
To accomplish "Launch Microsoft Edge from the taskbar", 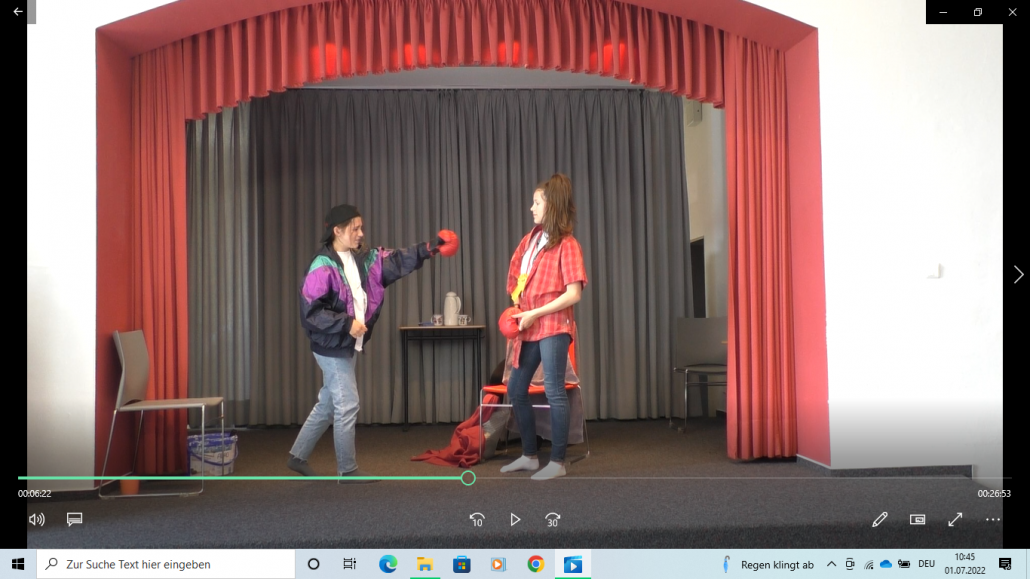I will pyautogui.click(x=388, y=564).
